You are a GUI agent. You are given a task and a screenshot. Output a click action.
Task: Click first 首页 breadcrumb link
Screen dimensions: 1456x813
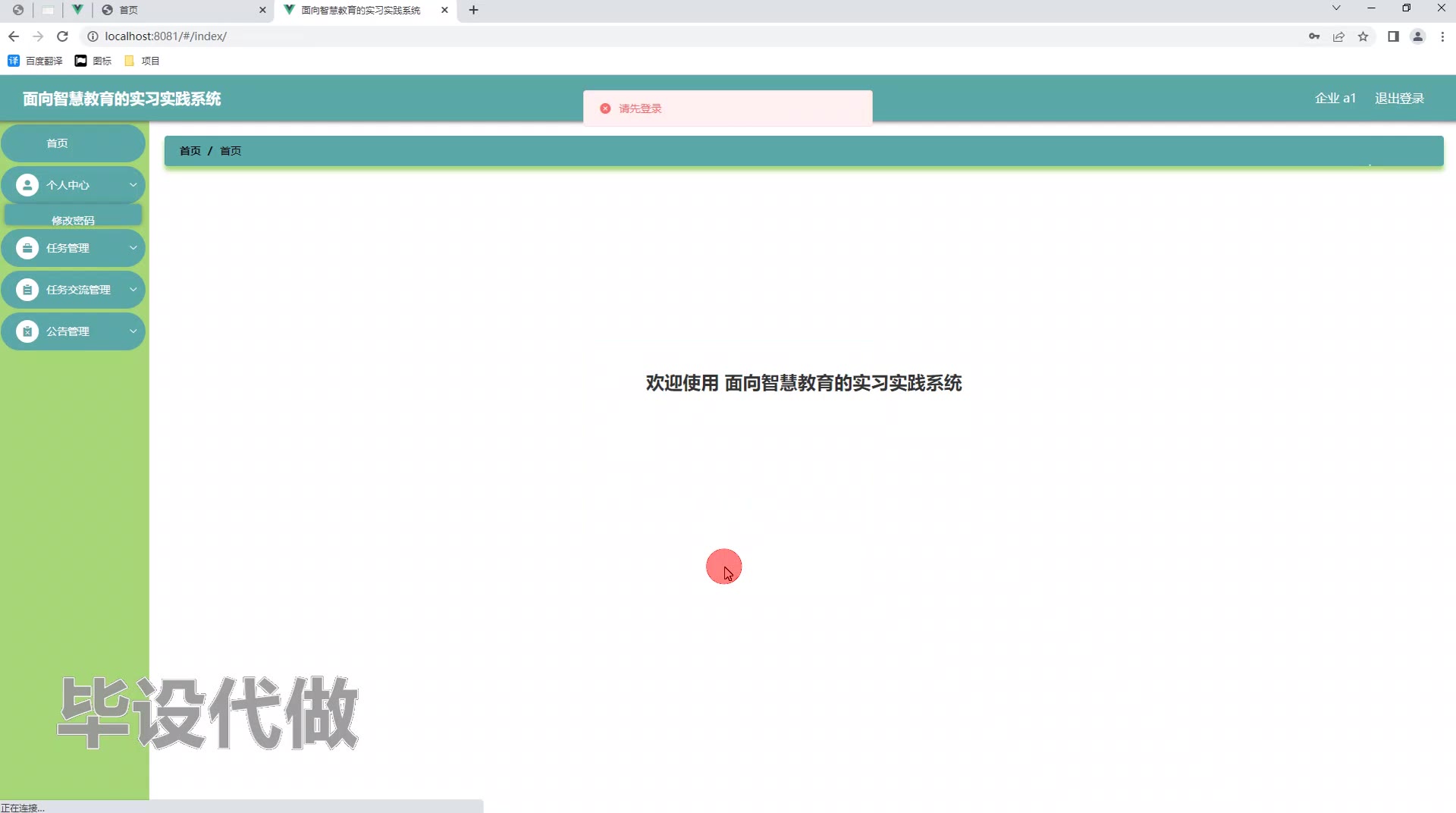[190, 151]
